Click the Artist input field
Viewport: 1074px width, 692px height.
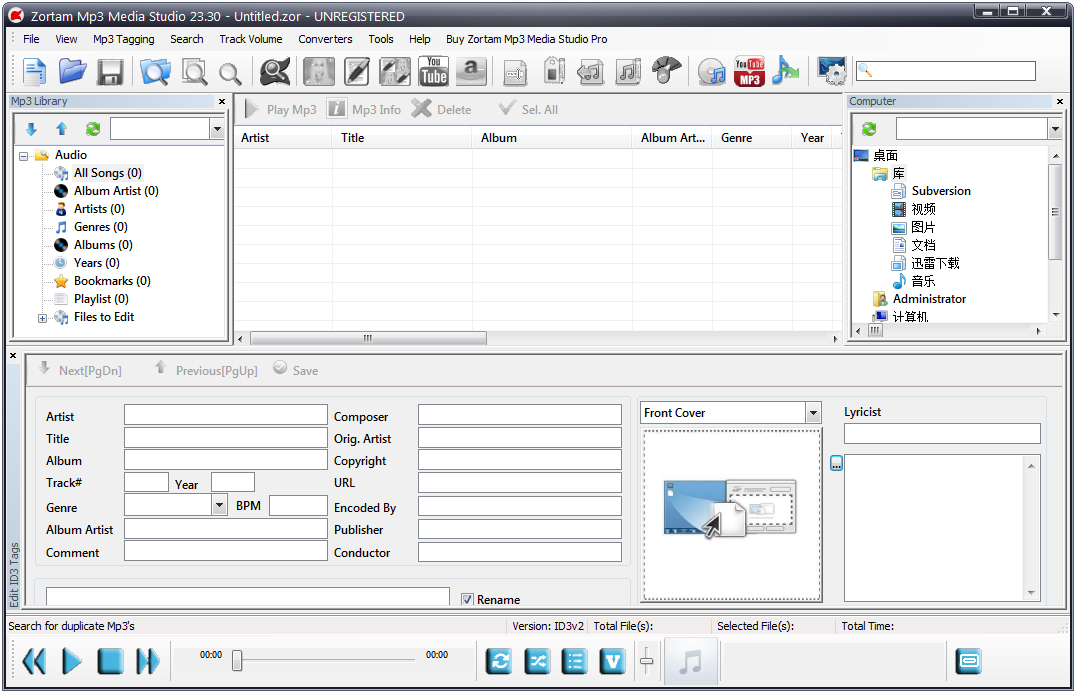tap(225, 415)
